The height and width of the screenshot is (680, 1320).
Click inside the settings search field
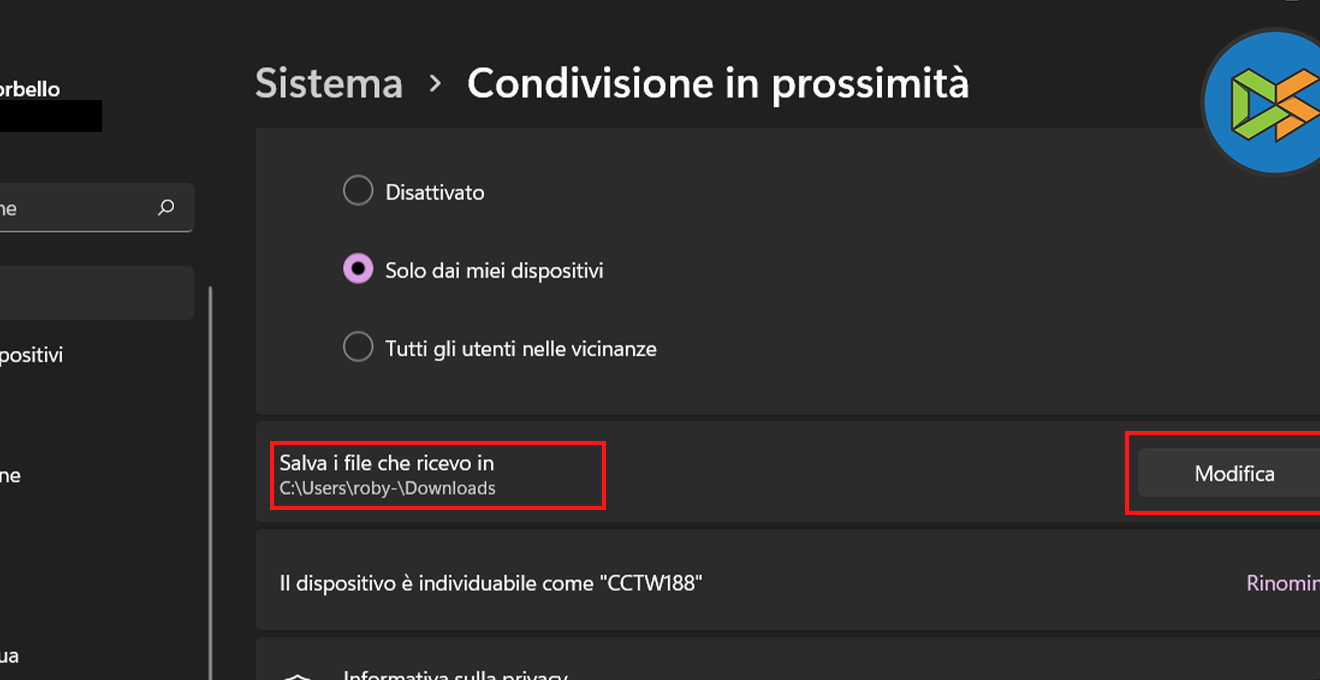[x=70, y=208]
